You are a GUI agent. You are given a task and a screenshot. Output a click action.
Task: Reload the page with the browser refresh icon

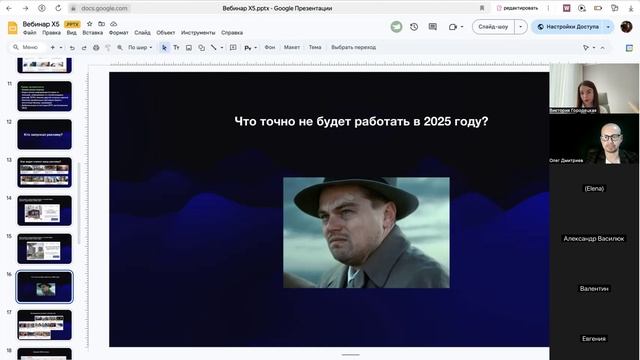(x=58, y=8)
